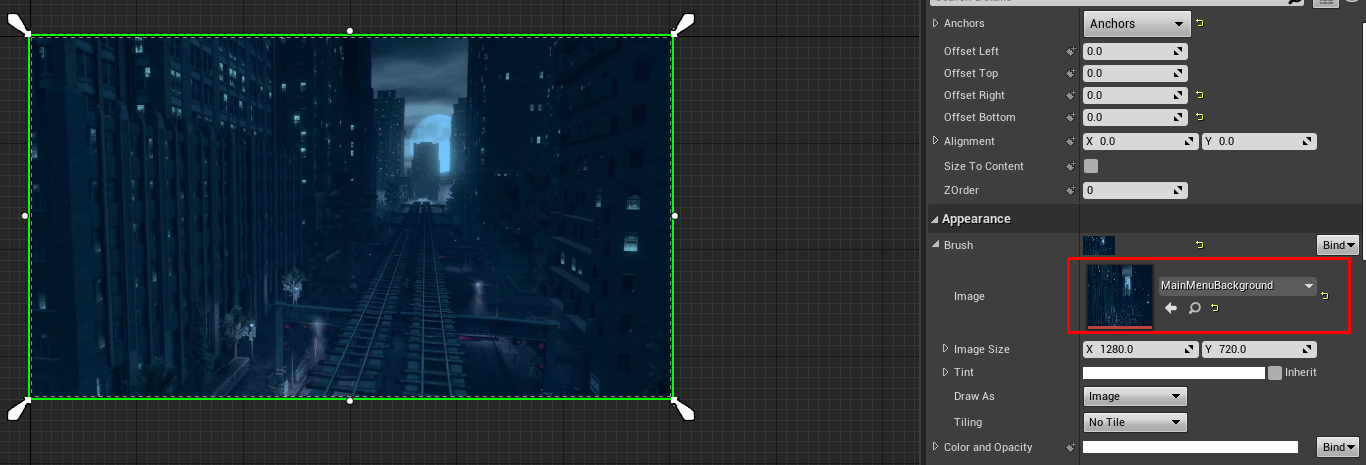1366x465 pixels.
Task: Open the Tiling dropdown showing No Tile
Action: click(x=1135, y=422)
